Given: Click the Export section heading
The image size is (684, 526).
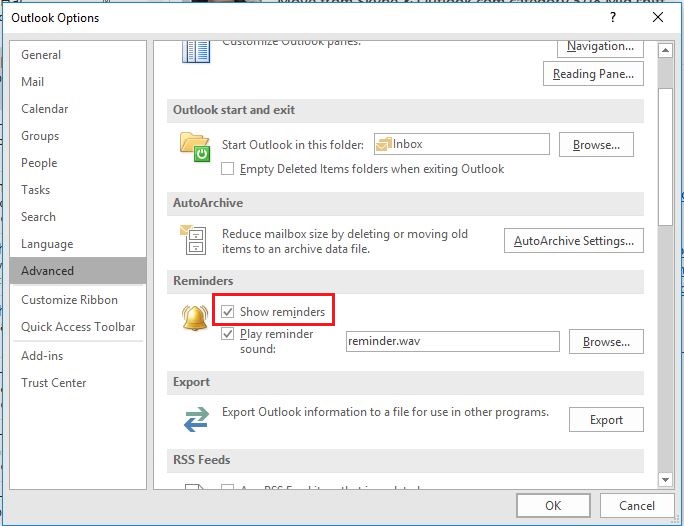Looking at the screenshot, I should click(192, 382).
